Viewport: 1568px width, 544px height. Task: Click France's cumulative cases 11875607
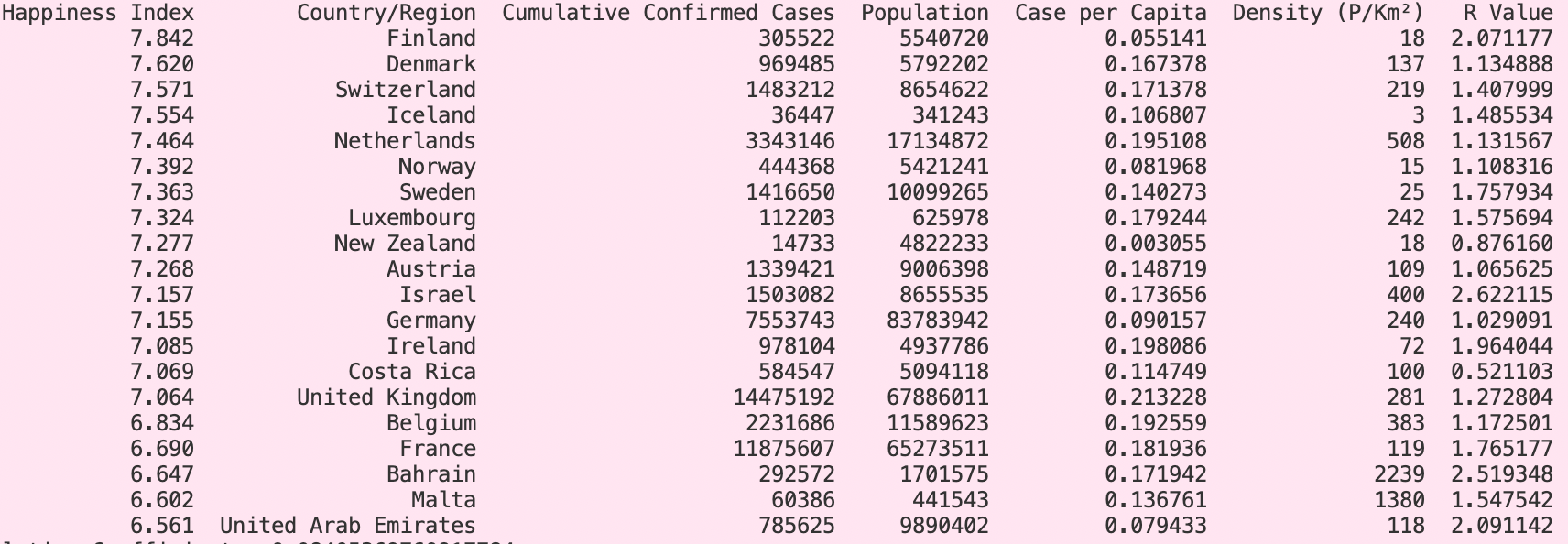[x=784, y=449]
